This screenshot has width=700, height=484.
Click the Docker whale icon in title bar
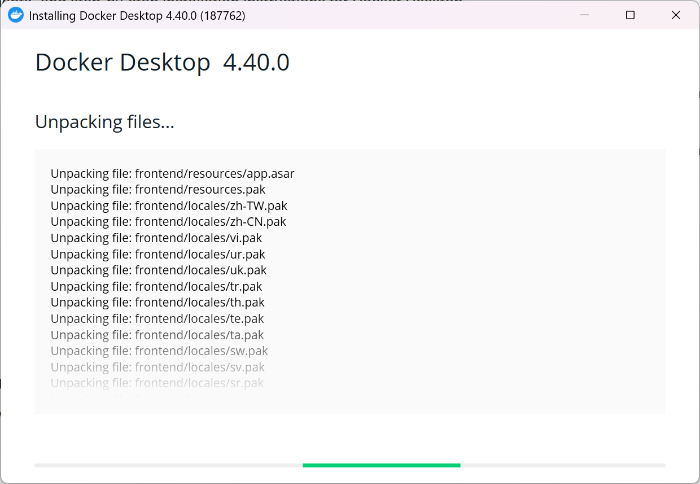[16, 15]
